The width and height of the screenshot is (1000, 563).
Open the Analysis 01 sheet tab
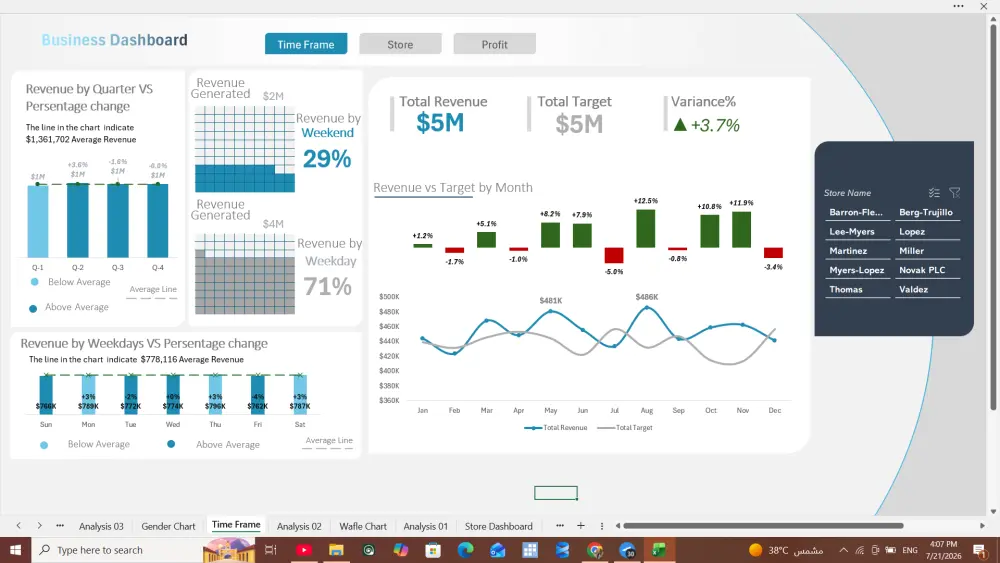425,526
